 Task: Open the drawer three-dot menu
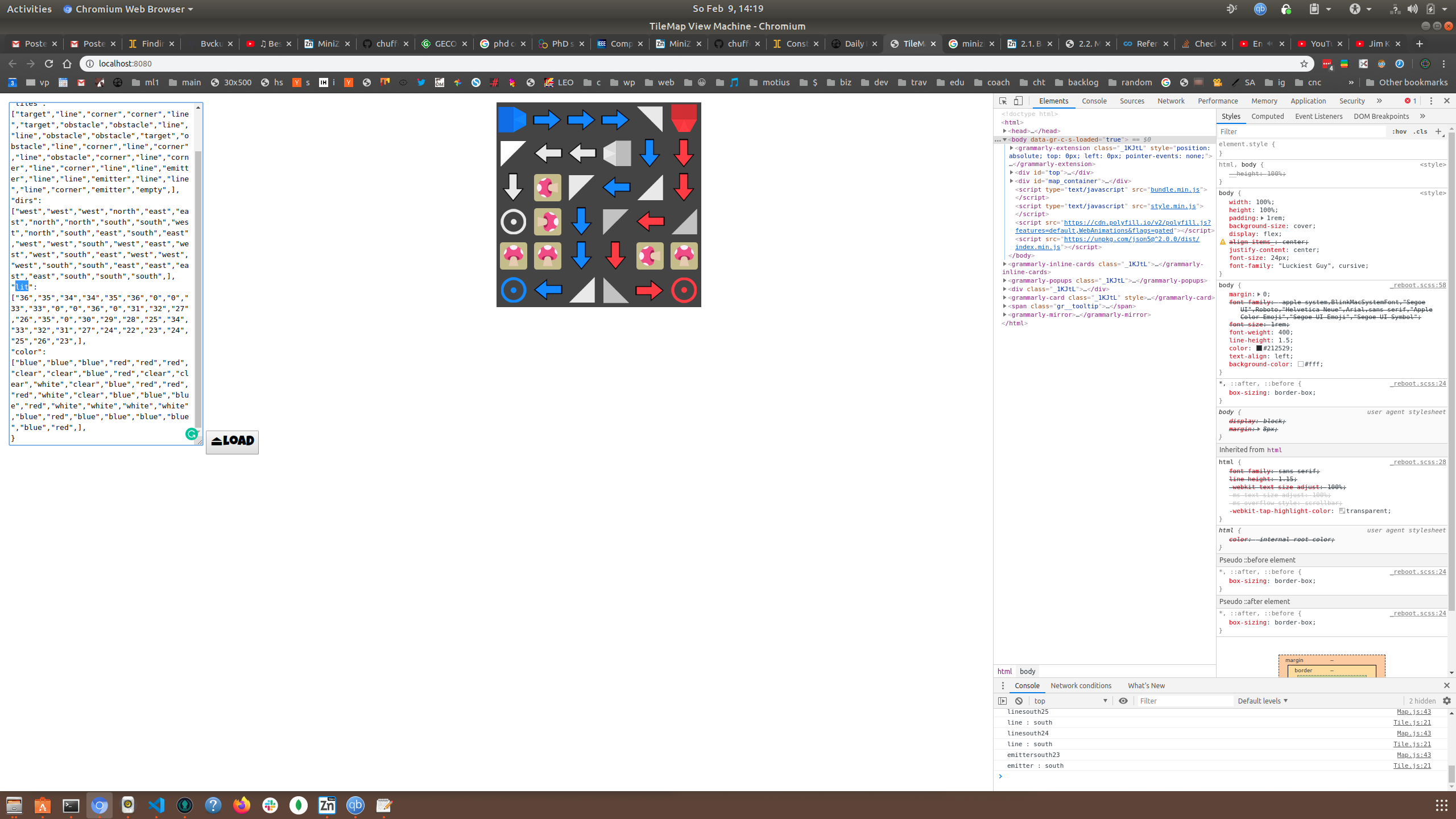point(1003,685)
